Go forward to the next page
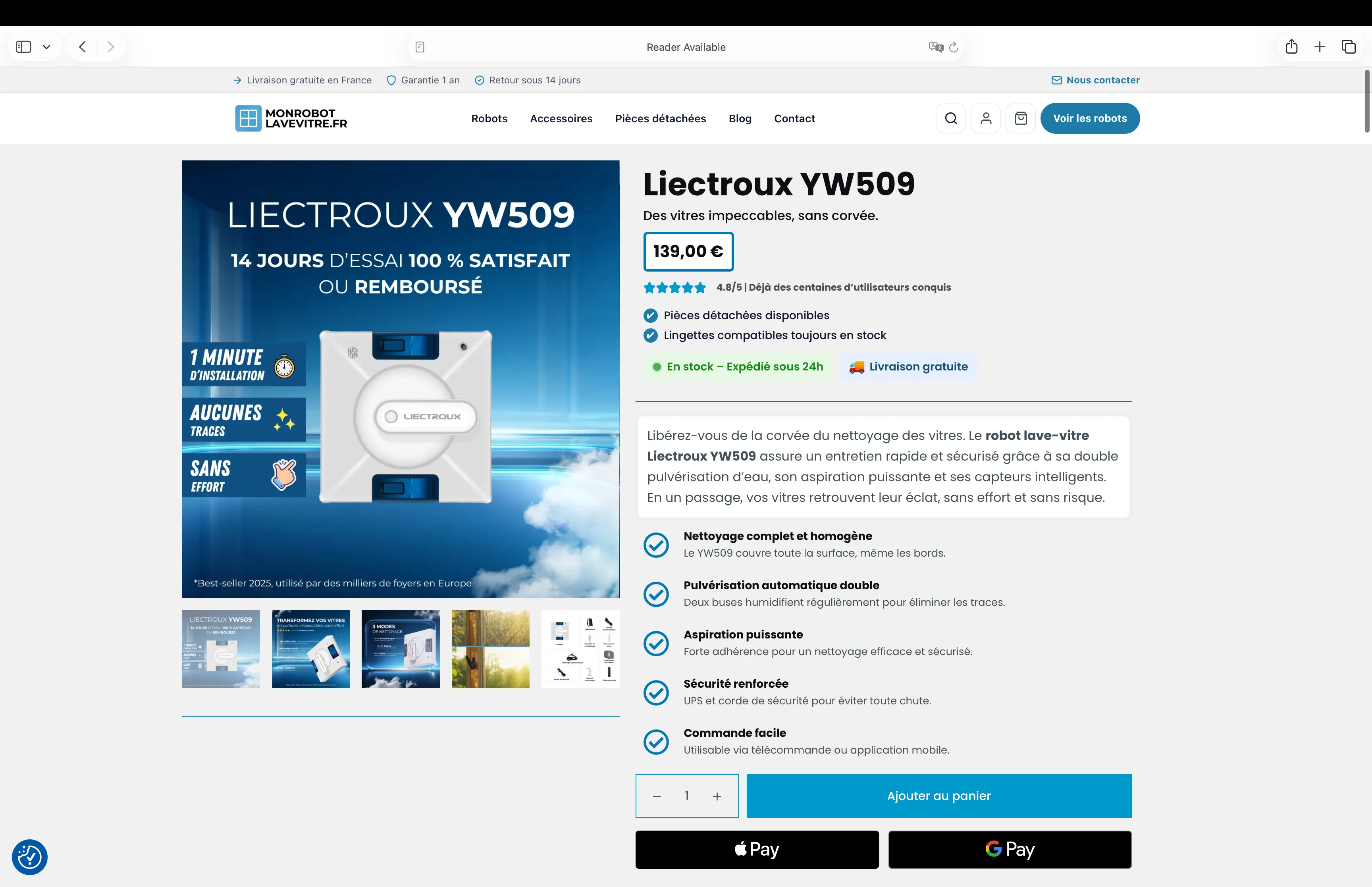This screenshot has width=1372, height=887. pyautogui.click(x=110, y=47)
